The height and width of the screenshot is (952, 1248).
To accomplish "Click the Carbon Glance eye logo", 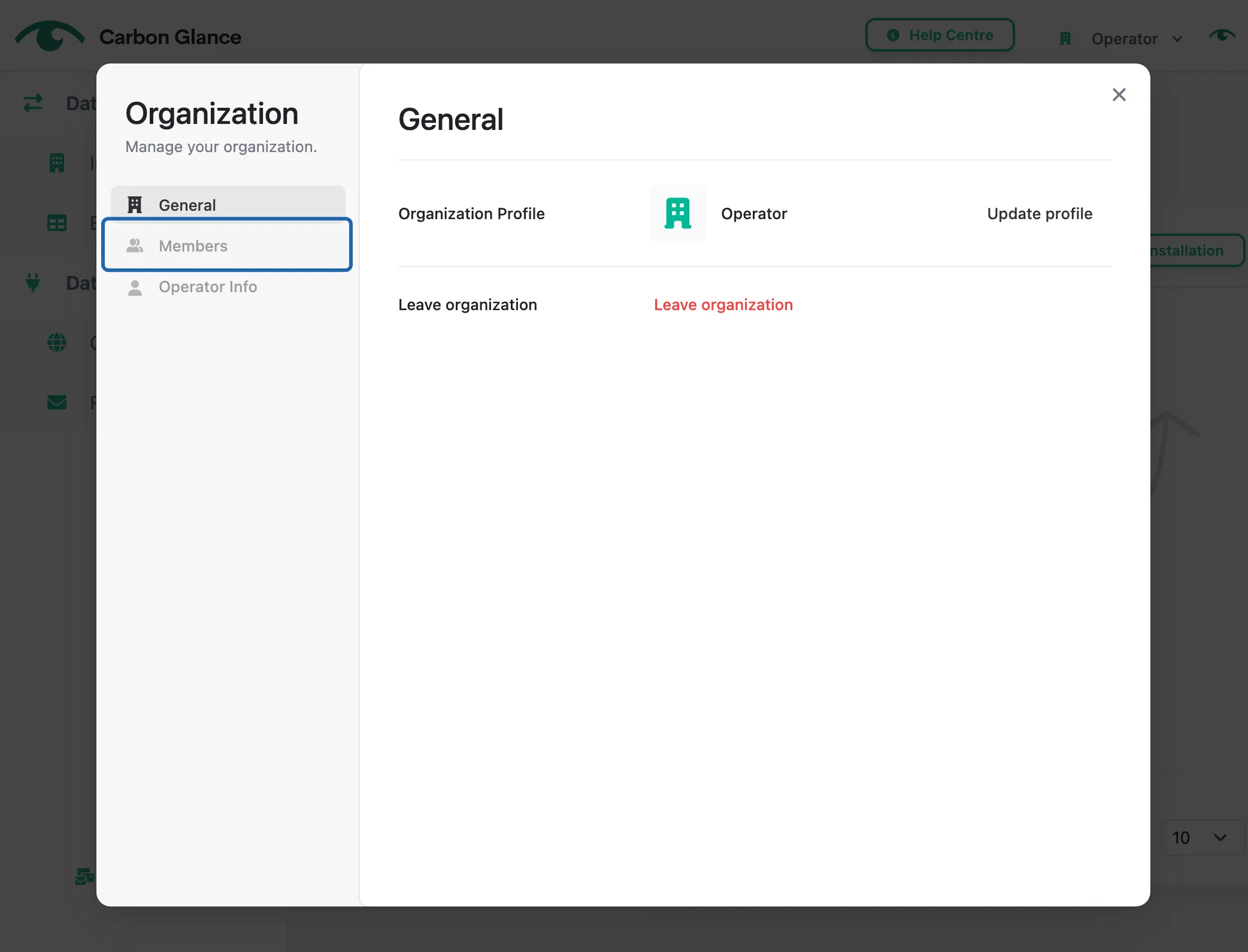I will (50, 36).
